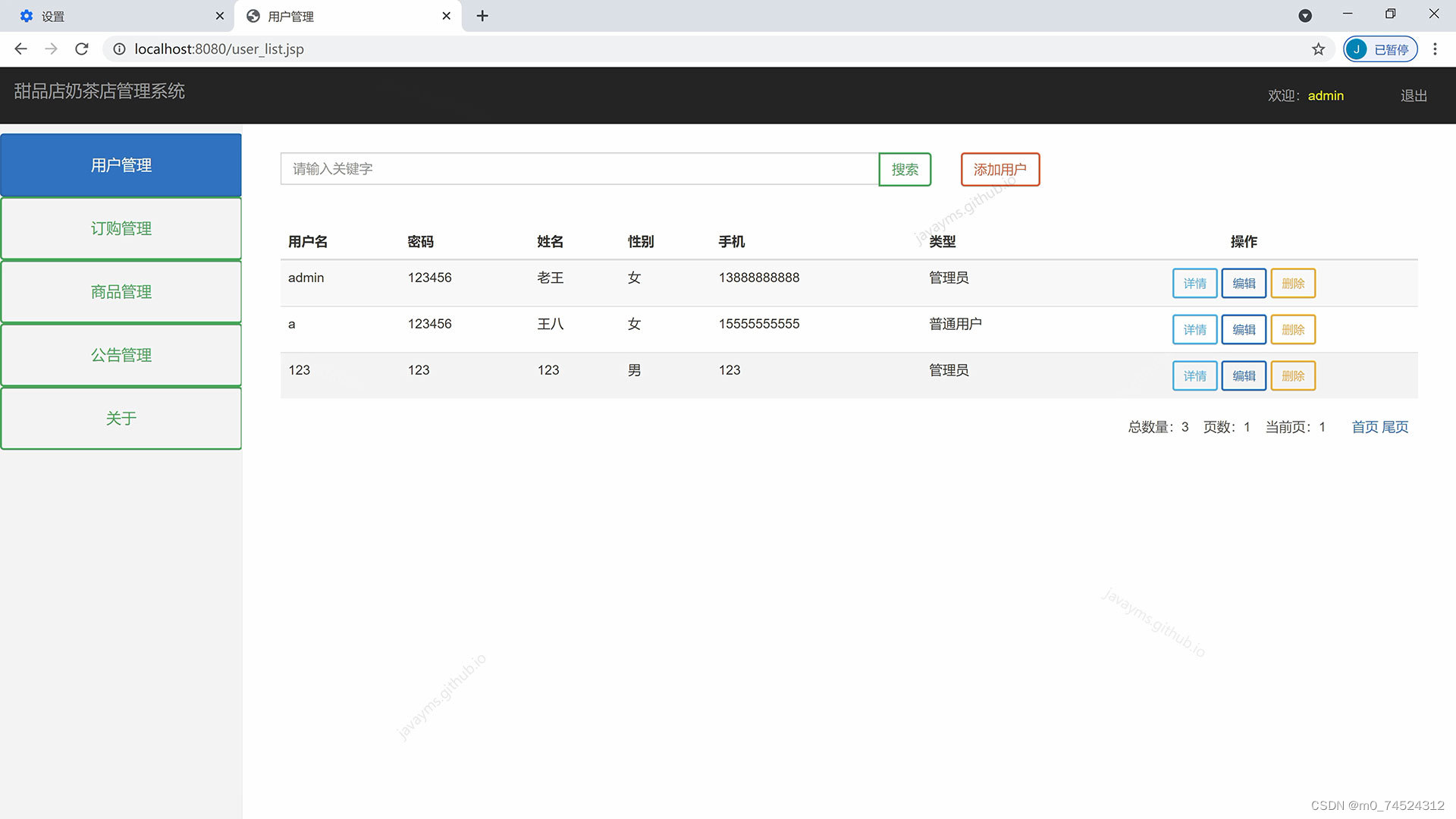Open the 关于 page from sidebar

[x=121, y=418]
